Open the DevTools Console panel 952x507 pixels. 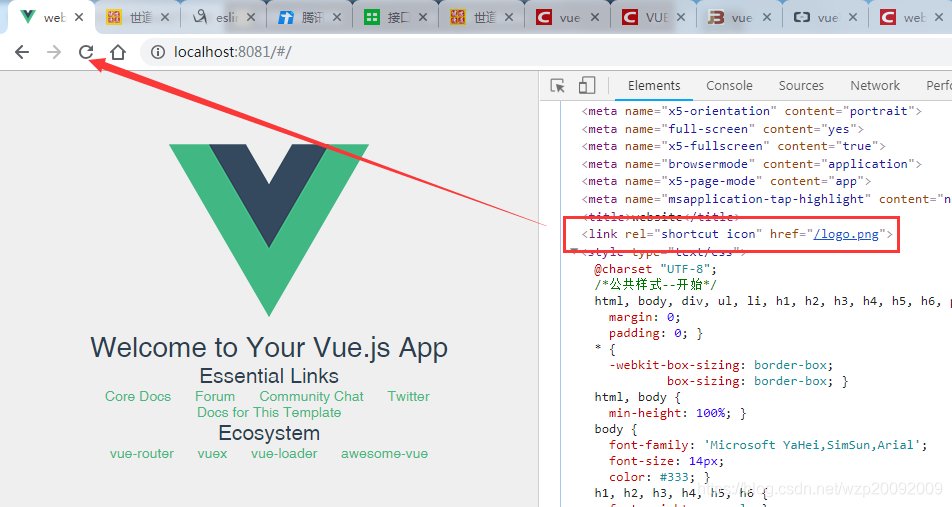click(x=729, y=86)
